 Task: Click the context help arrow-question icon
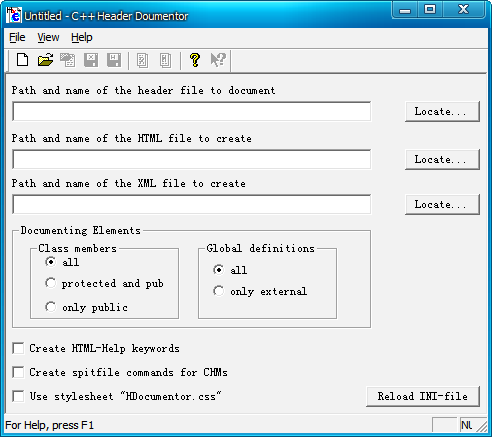(218, 60)
